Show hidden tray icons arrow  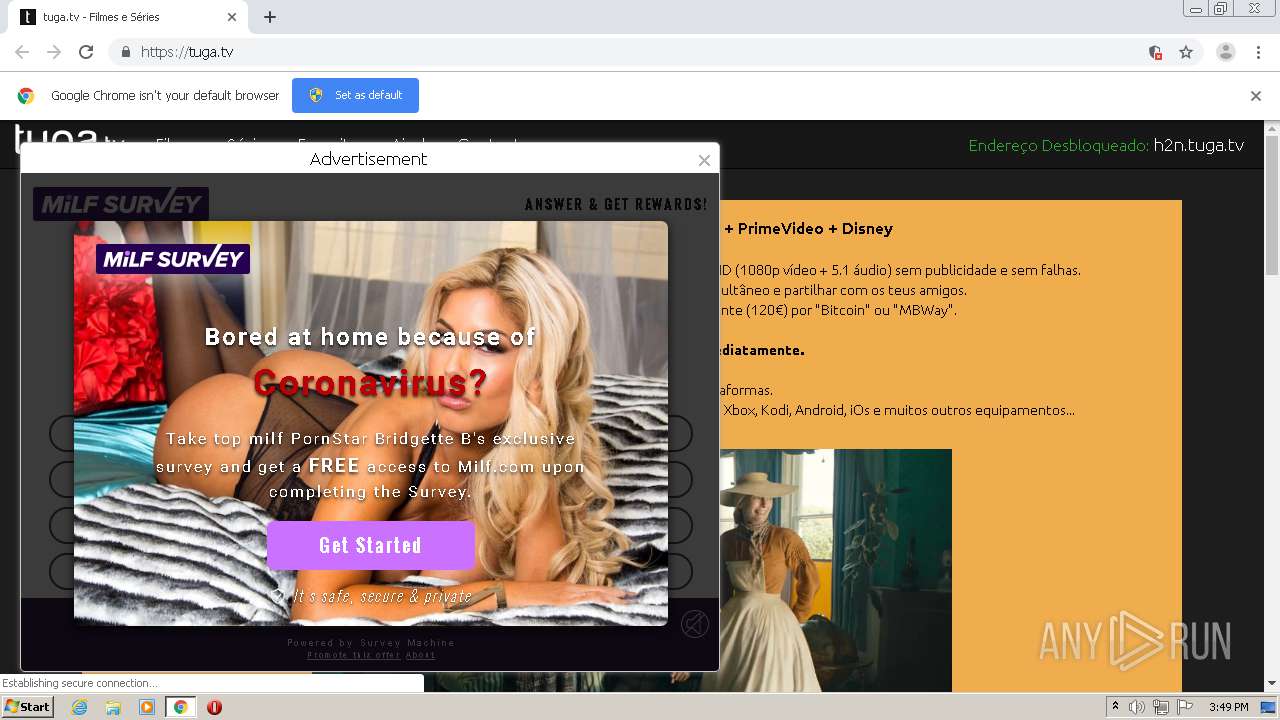(1115, 707)
